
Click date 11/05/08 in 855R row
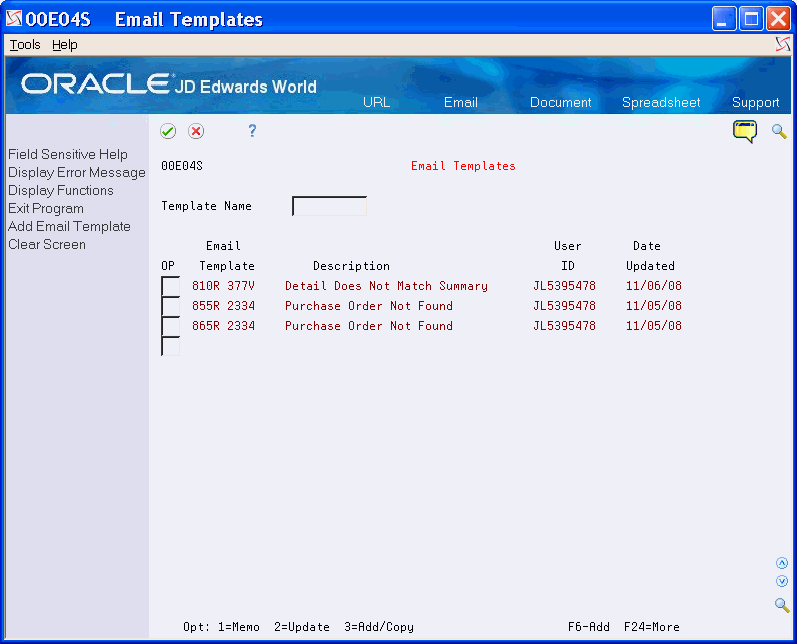(x=654, y=306)
